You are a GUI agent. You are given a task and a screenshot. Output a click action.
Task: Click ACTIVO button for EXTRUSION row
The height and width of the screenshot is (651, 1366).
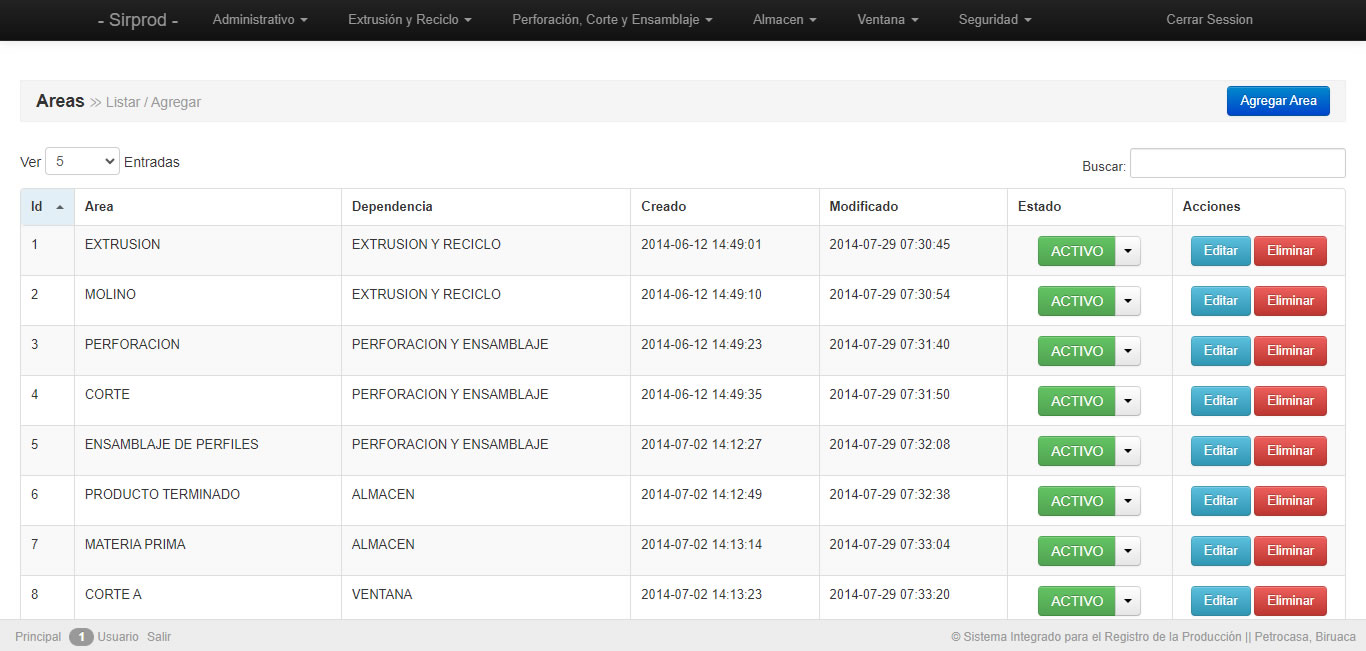pyautogui.click(x=1076, y=251)
